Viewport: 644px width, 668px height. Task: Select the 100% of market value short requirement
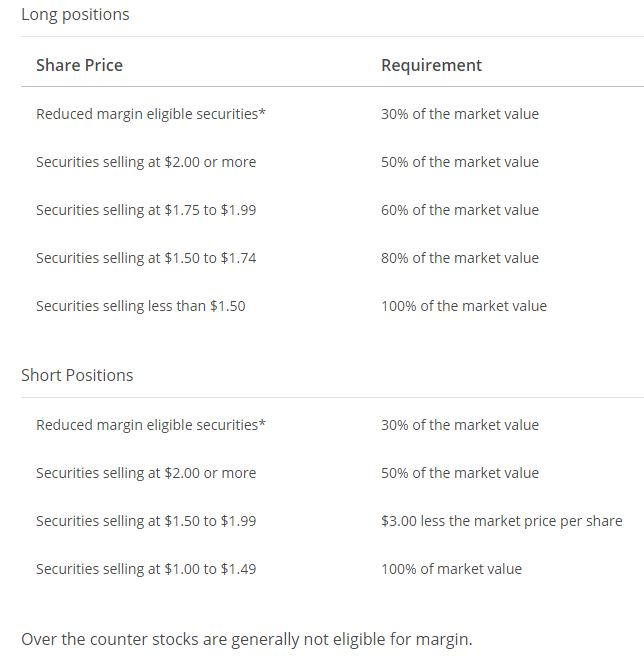pos(451,569)
